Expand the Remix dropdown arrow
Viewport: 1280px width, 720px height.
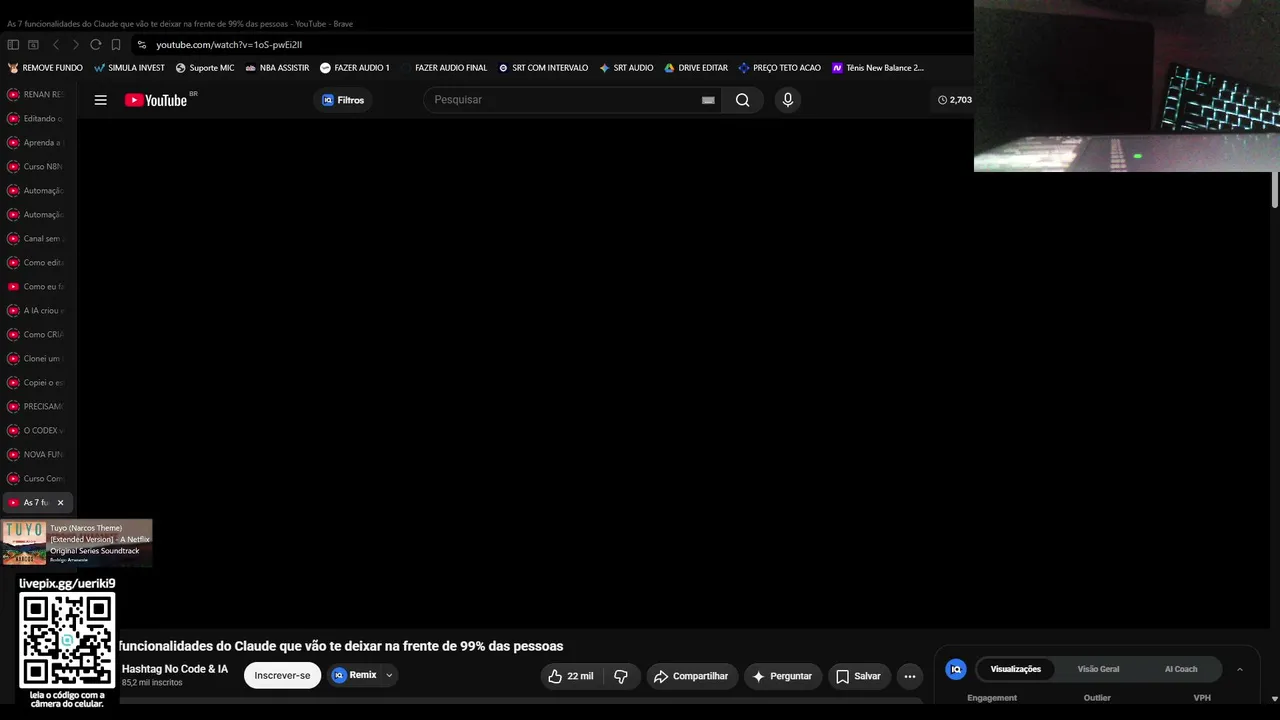(389, 675)
